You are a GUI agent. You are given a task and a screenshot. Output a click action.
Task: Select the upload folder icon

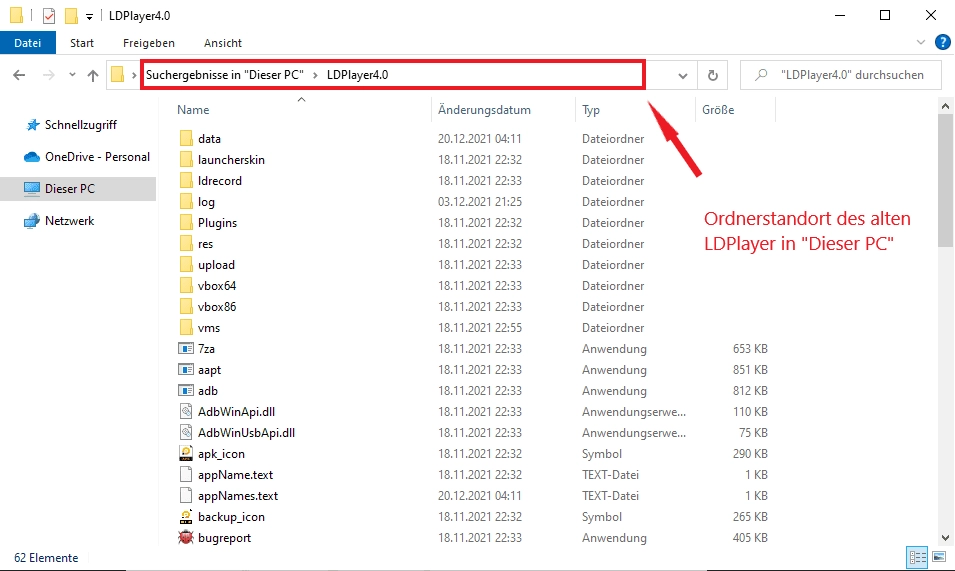click(x=186, y=265)
